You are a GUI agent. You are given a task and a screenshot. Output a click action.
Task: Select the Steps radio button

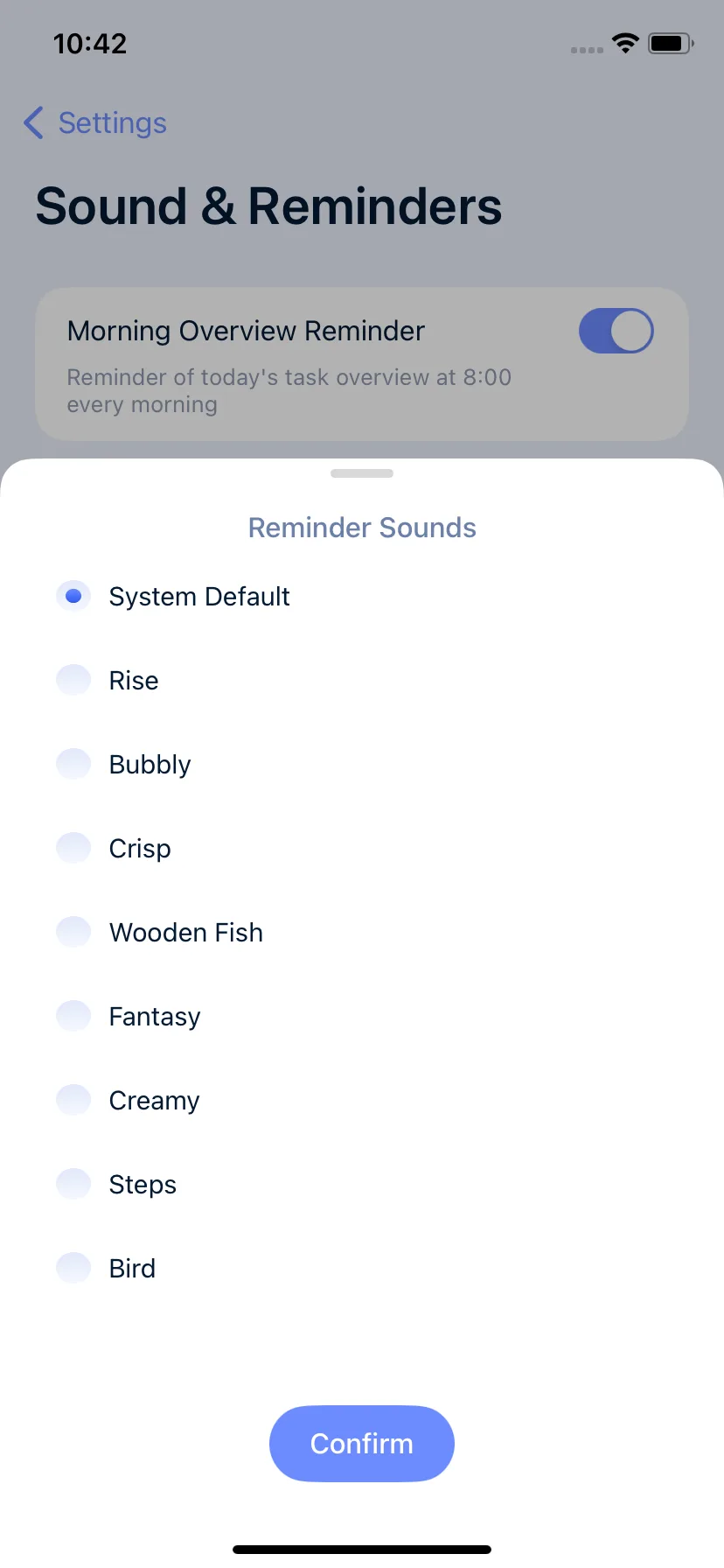point(73,1184)
